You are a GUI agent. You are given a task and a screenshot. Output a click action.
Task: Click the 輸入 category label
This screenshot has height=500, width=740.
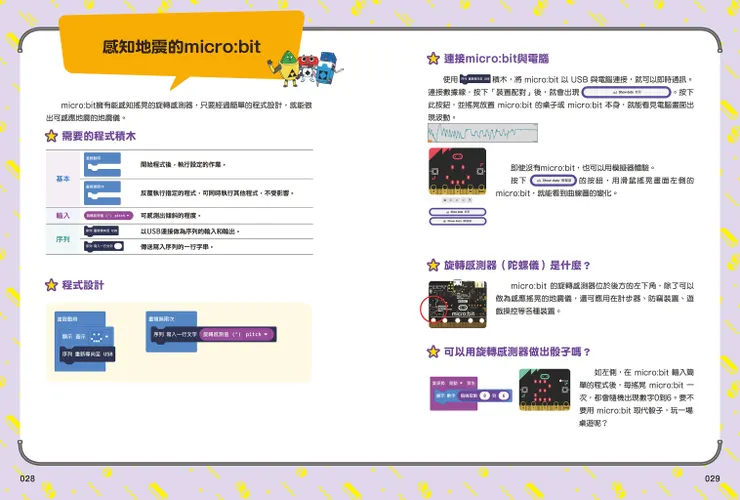click(63, 216)
